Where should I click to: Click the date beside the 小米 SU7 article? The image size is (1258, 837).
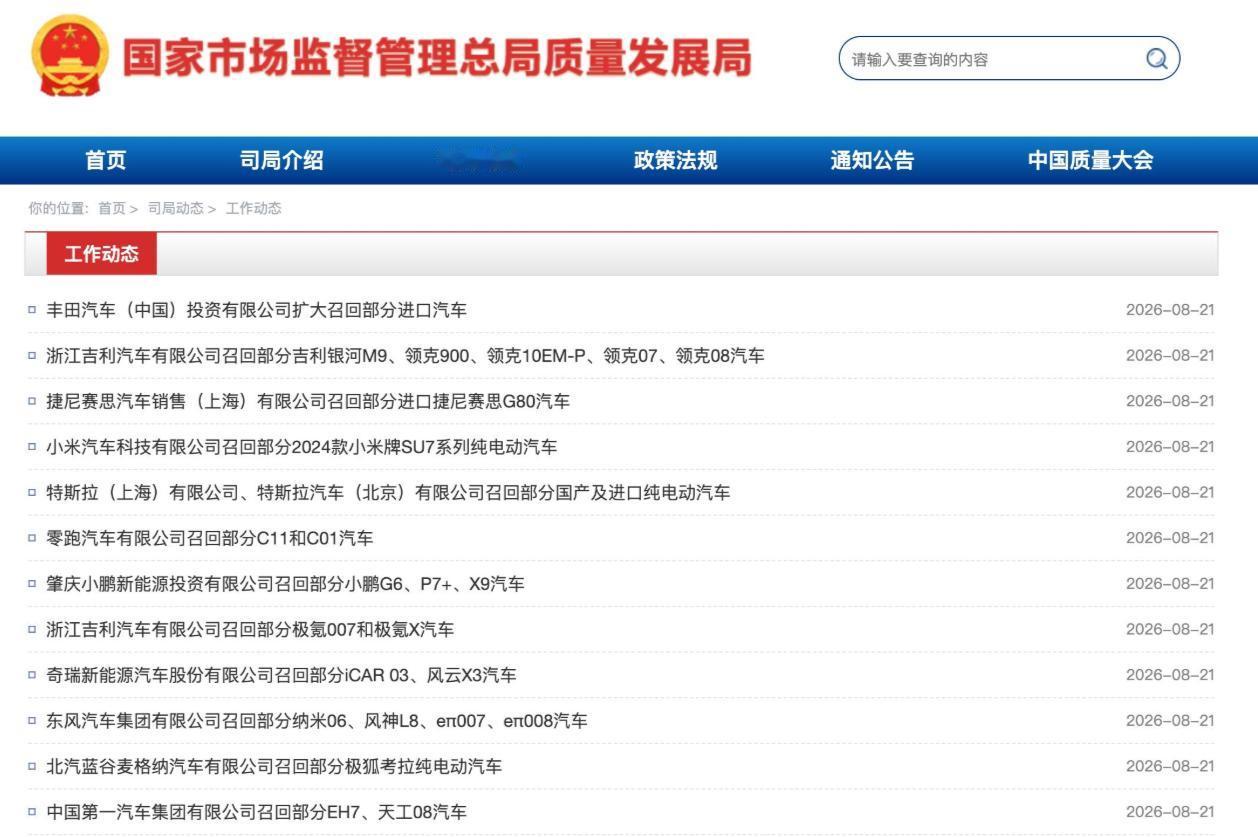pyautogui.click(x=1170, y=447)
